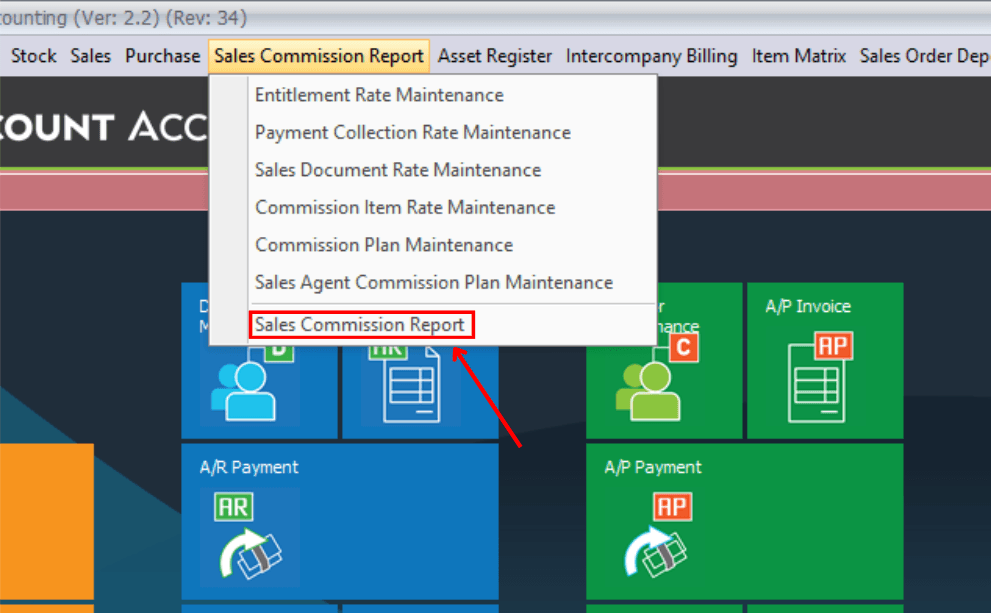
Task: Open Sales Document Rate Maintenance
Action: pyautogui.click(x=397, y=170)
